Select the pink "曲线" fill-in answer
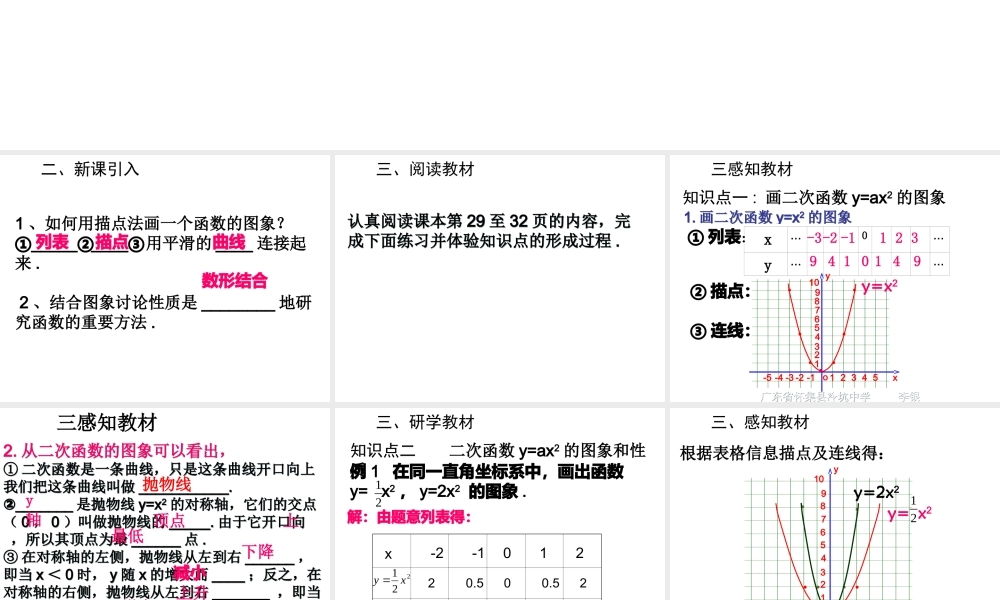 point(229,242)
